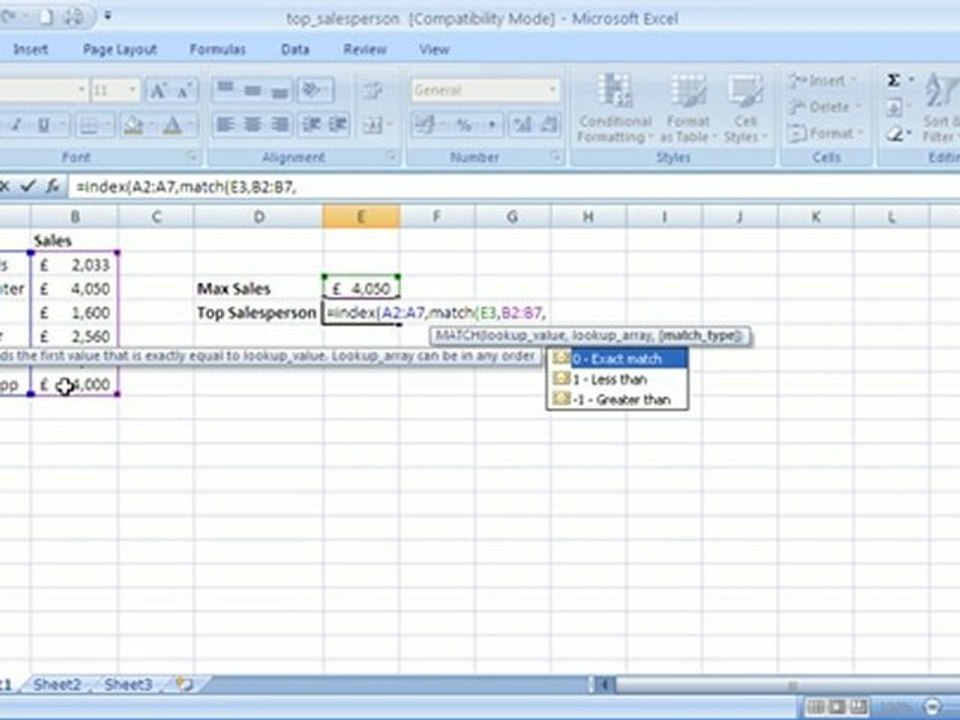The height and width of the screenshot is (720, 960).
Task: Switch to Normal view in status bar
Action: 816,707
